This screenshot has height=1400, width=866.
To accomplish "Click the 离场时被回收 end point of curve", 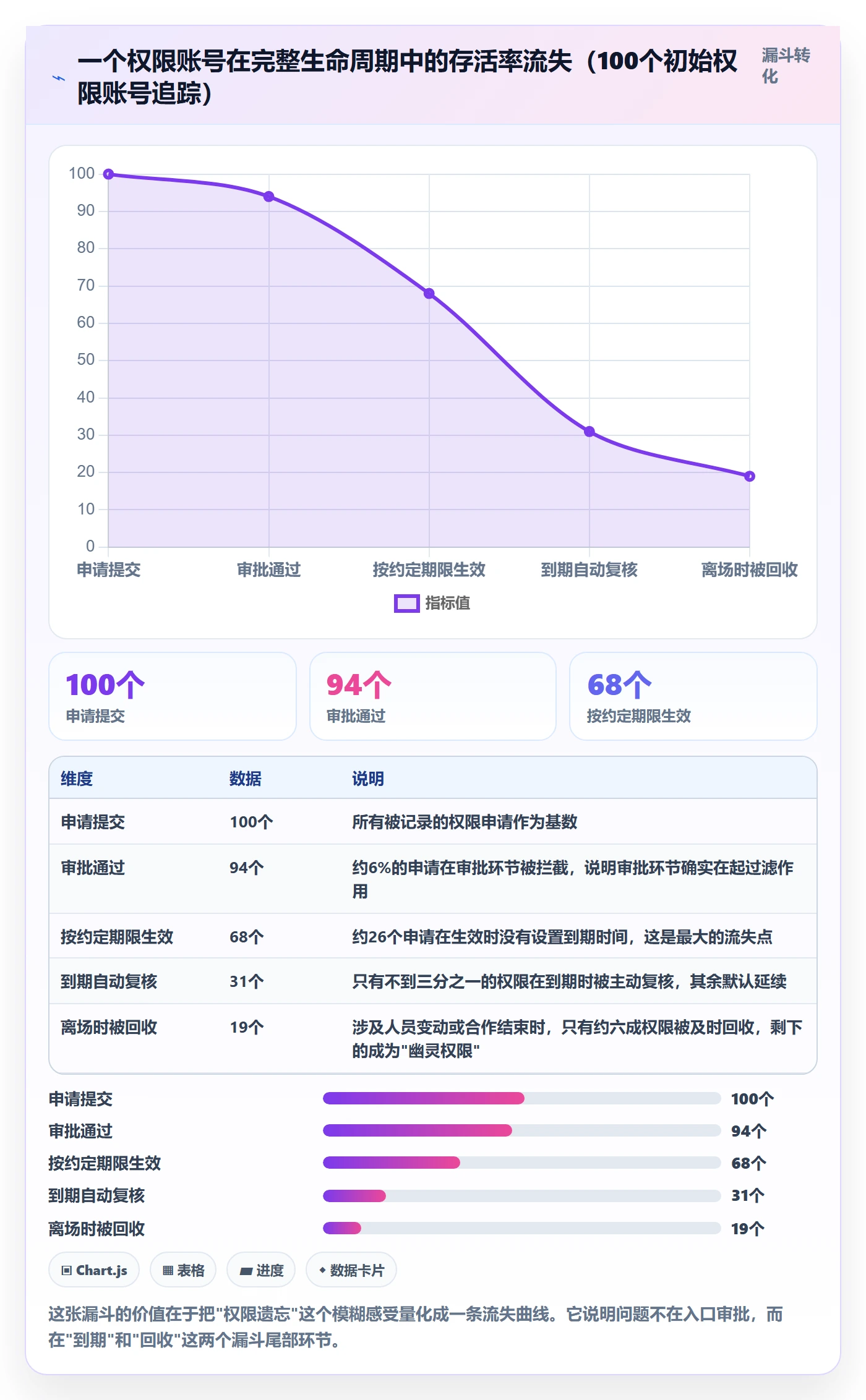I will coord(750,476).
